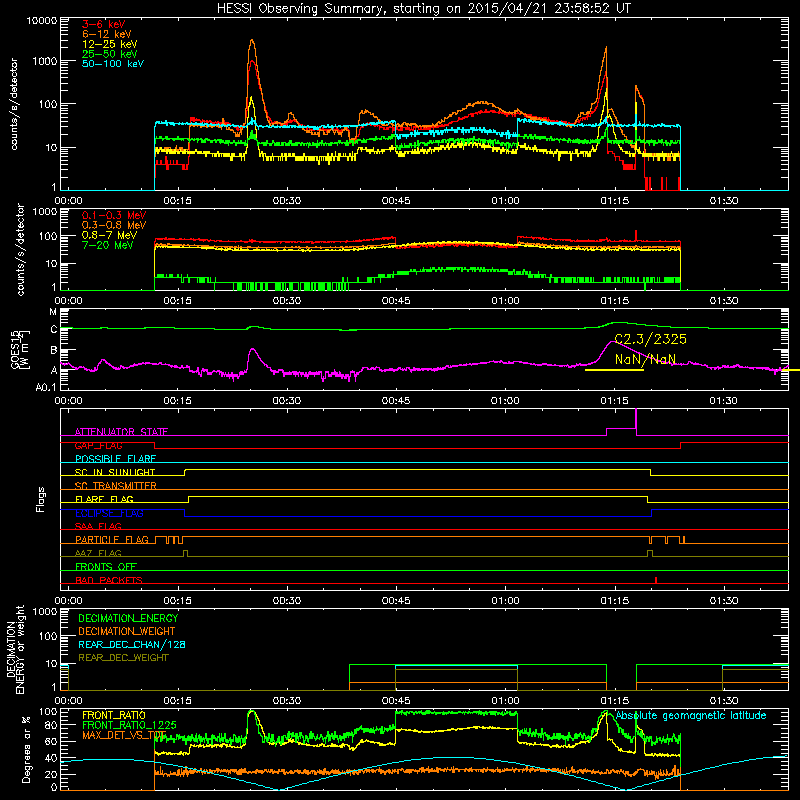
Task: Click the DECIMATION_WEIGHT legend label
Action: point(127,631)
